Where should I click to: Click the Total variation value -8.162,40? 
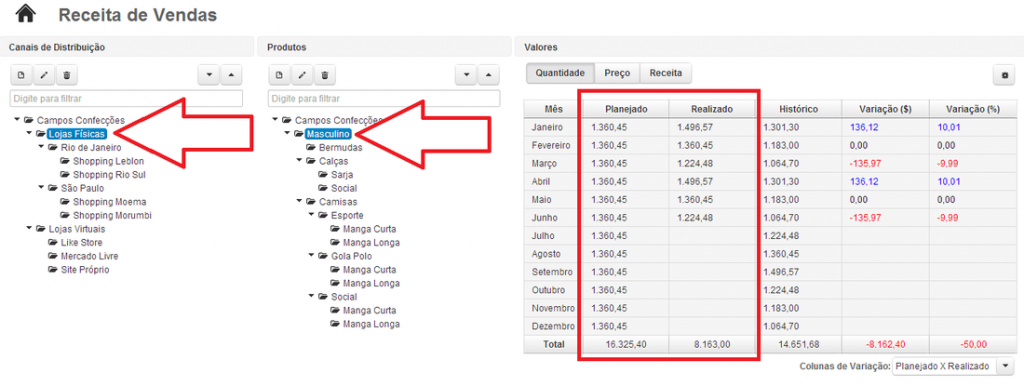tap(885, 344)
